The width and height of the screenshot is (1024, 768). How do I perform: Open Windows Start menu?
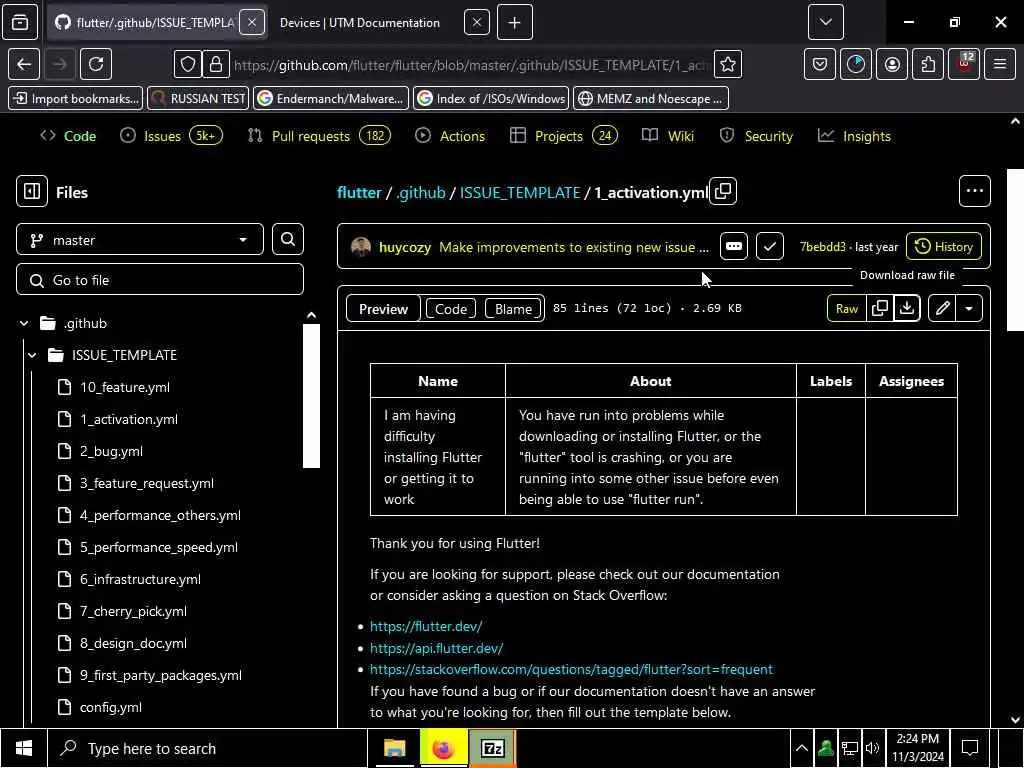pos(24,748)
